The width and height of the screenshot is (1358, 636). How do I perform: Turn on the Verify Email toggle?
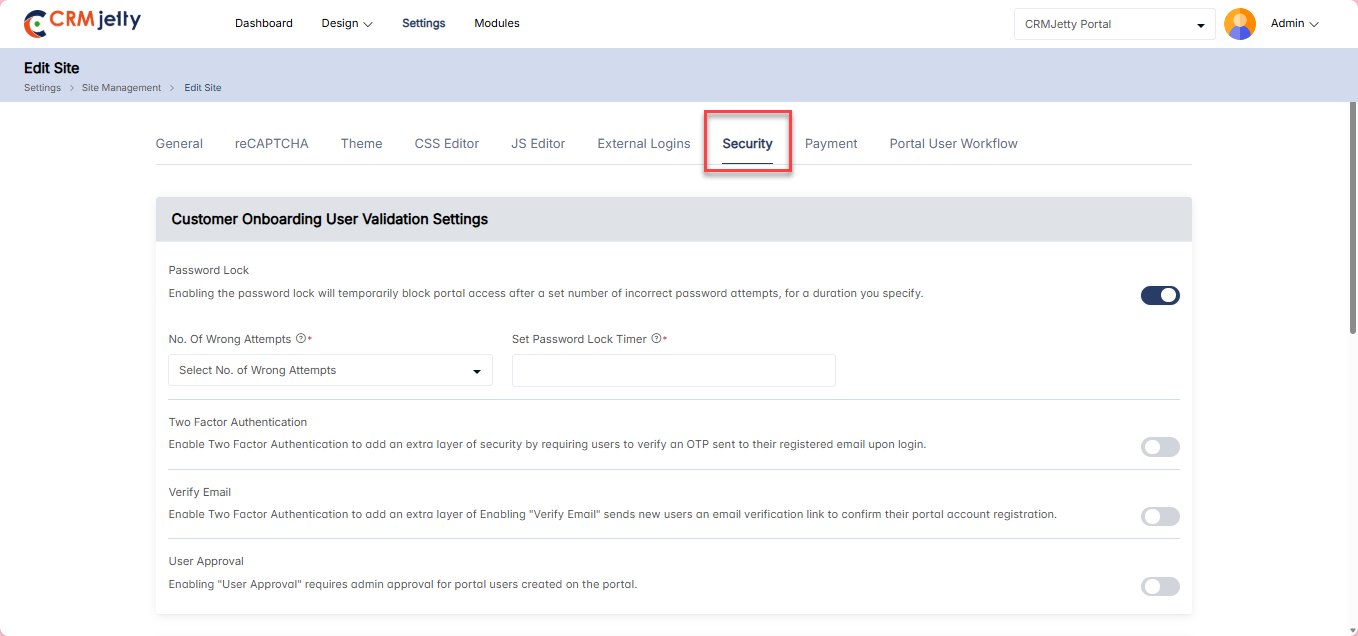[x=1160, y=516]
